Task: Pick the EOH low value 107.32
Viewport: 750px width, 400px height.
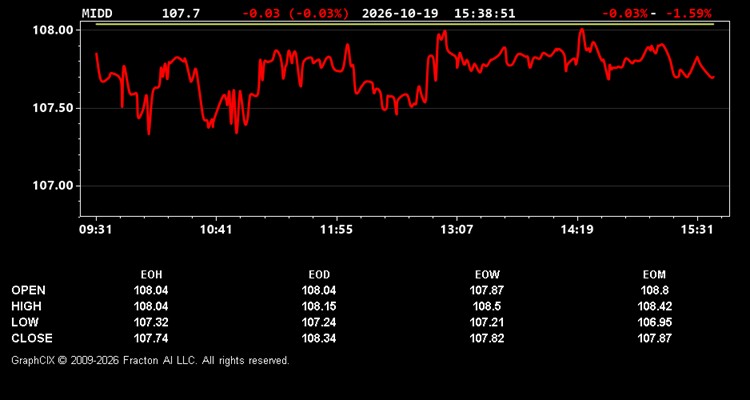Action: [x=151, y=322]
